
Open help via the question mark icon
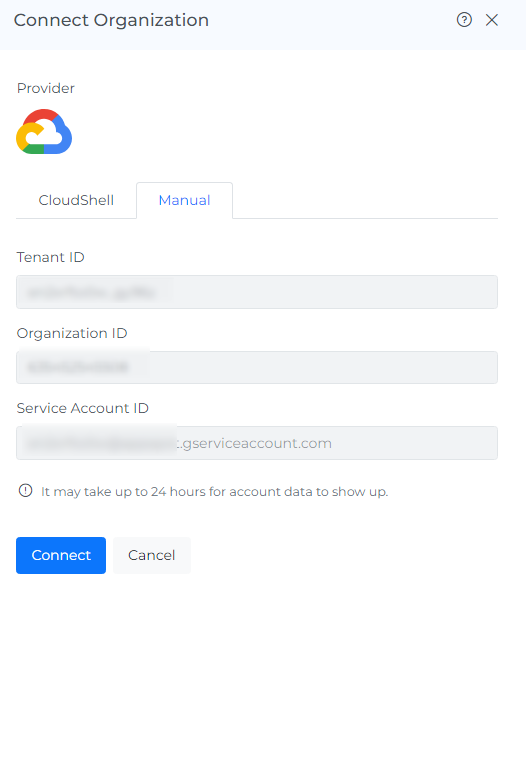[x=464, y=20]
